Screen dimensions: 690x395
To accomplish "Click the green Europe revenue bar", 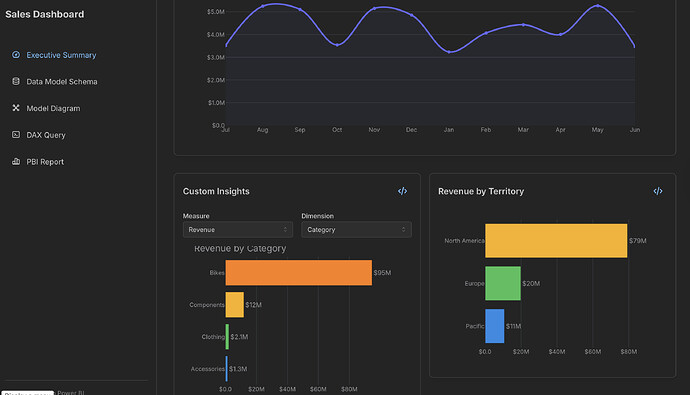I will point(503,283).
